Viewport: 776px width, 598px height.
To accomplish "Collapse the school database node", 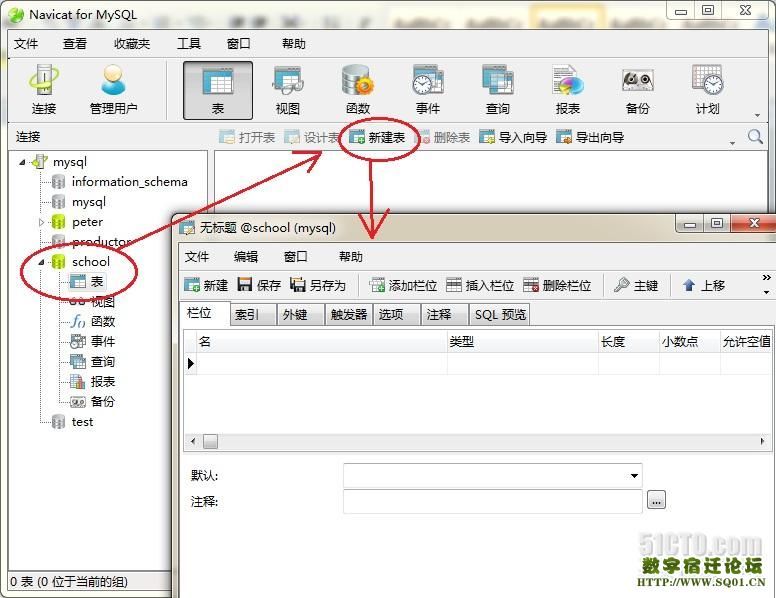I will [x=42, y=262].
